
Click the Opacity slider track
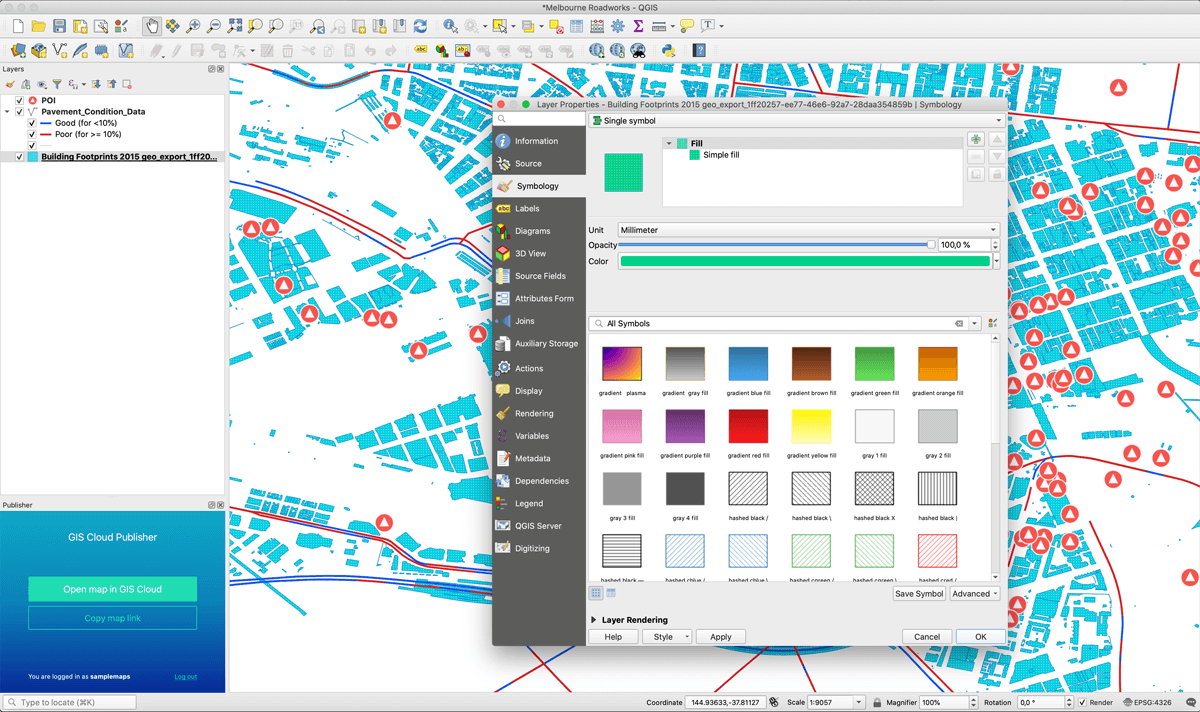(x=775, y=245)
